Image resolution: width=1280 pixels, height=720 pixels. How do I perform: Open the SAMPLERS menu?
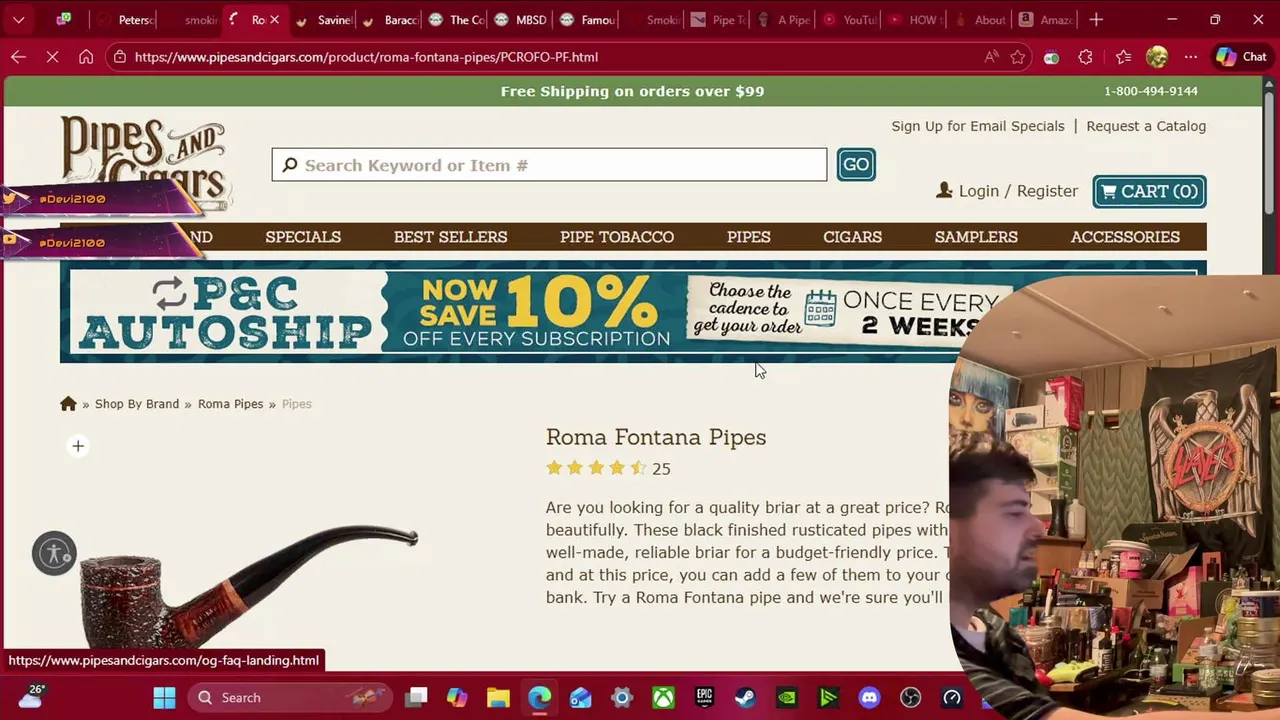pos(976,237)
